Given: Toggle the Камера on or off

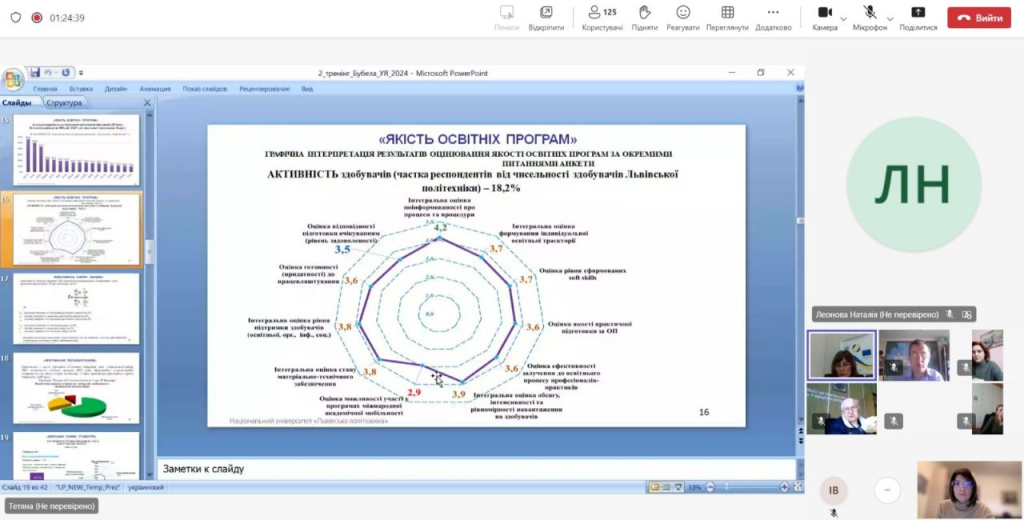Looking at the screenshot, I should tap(825, 18).
